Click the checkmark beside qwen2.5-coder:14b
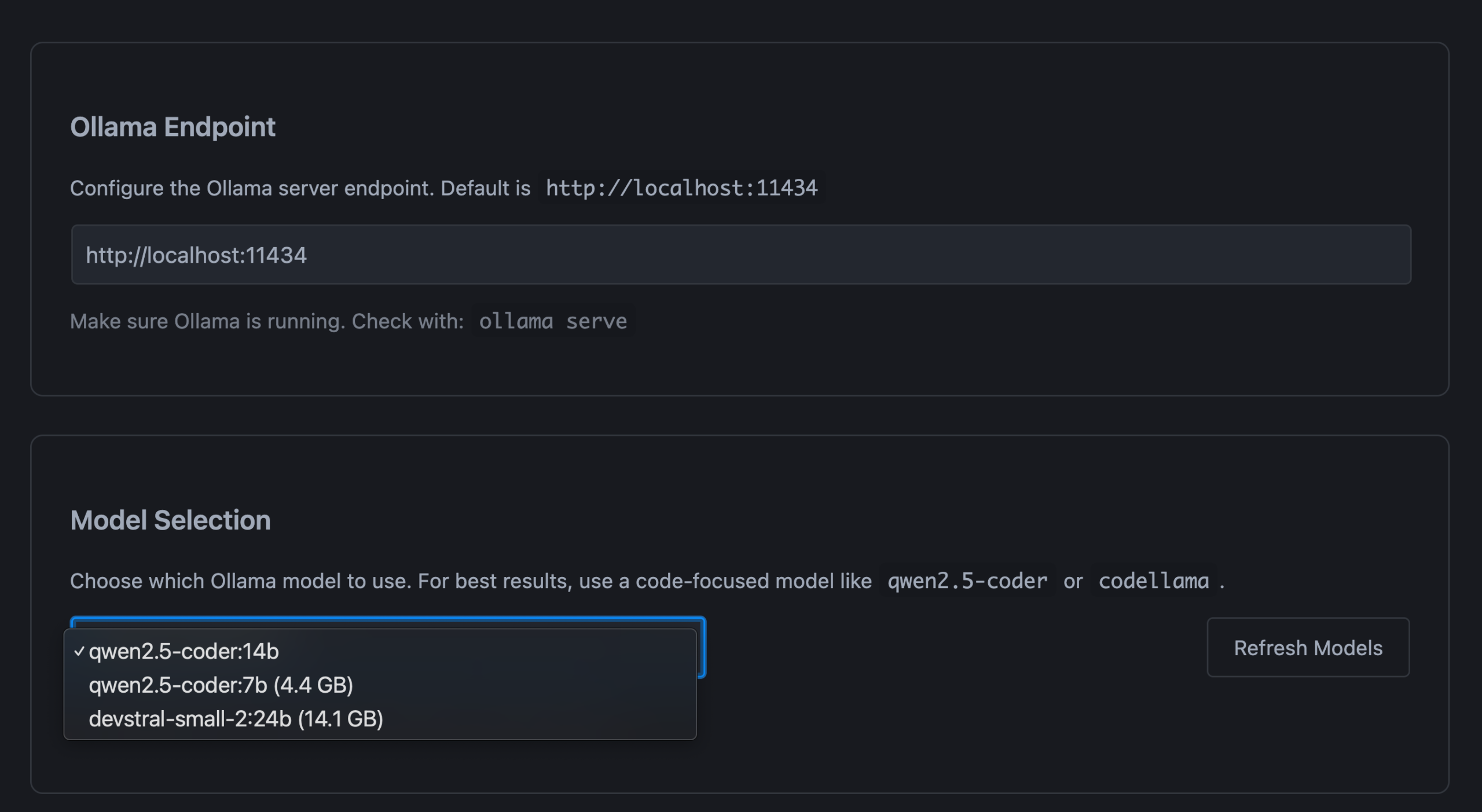The height and width of the screenshot is (812, 1482). tap(79, 652)
